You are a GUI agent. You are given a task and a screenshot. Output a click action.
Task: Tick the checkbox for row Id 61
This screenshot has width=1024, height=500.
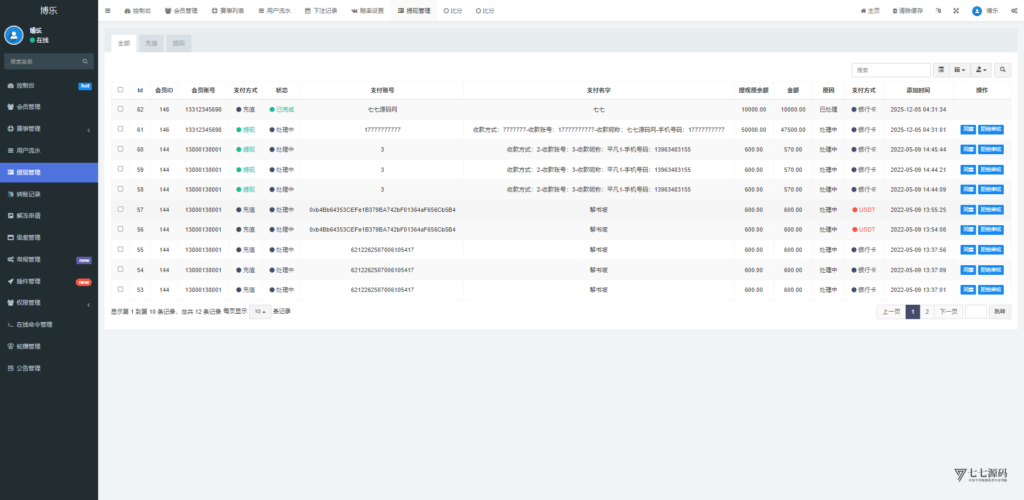point(120,129)
